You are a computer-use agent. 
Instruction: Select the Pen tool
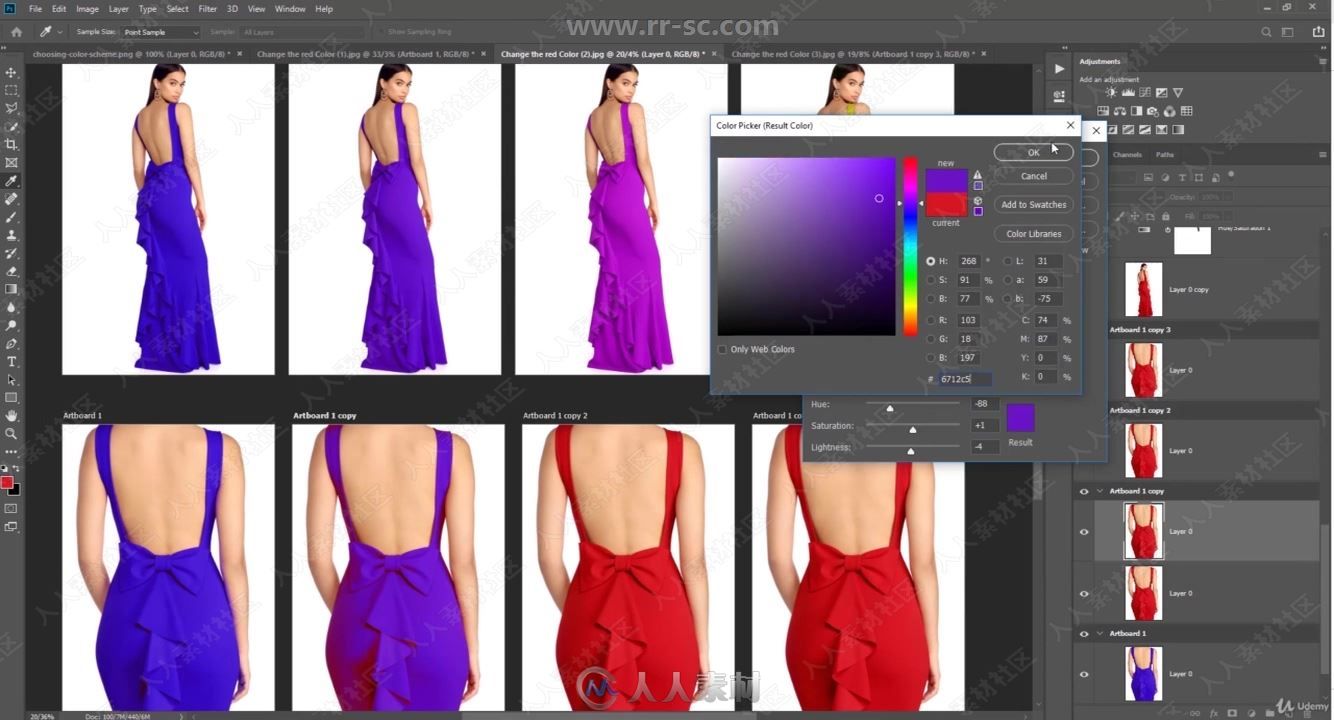11,343
